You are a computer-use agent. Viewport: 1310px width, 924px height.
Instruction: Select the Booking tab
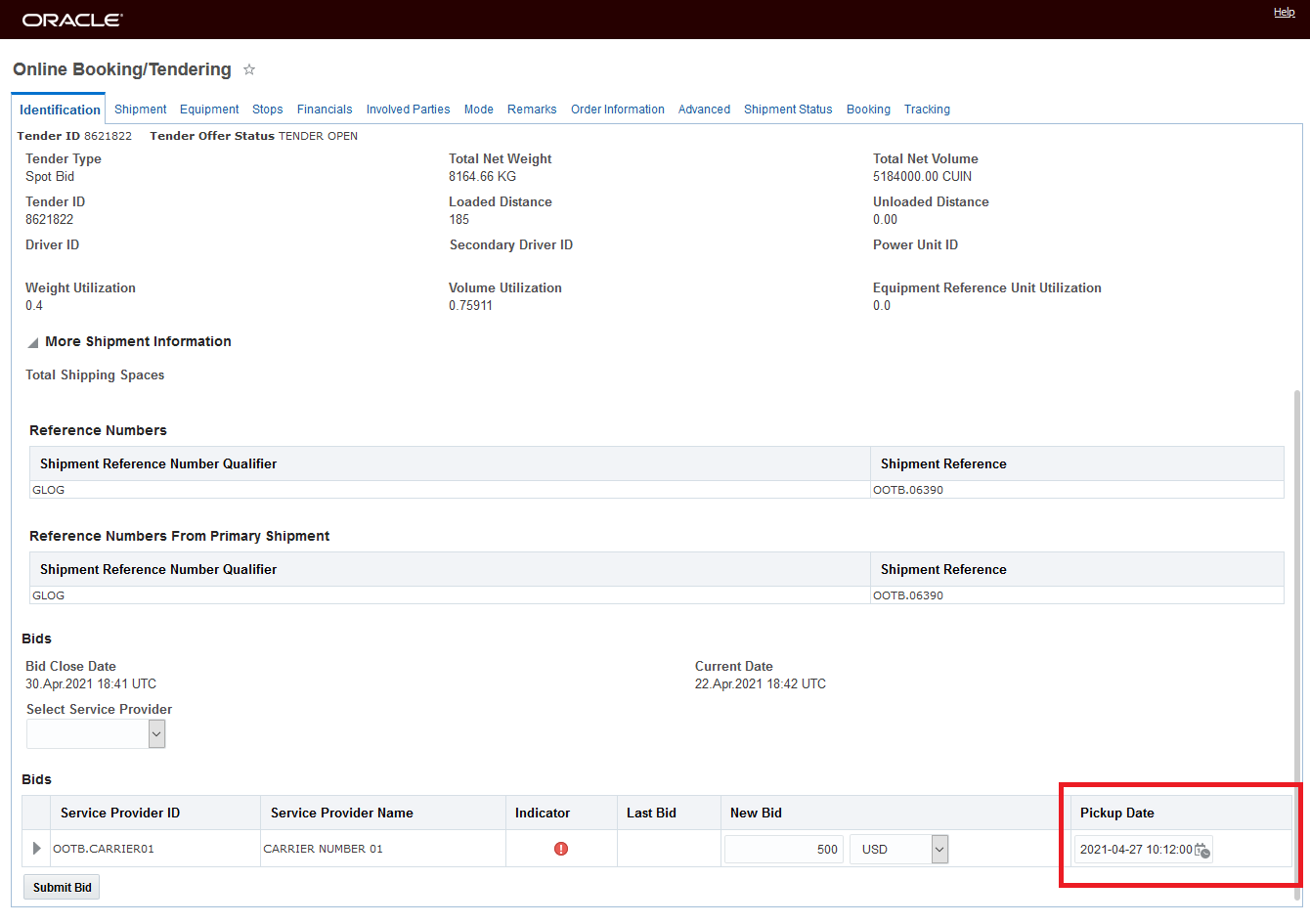click(869, 110)
